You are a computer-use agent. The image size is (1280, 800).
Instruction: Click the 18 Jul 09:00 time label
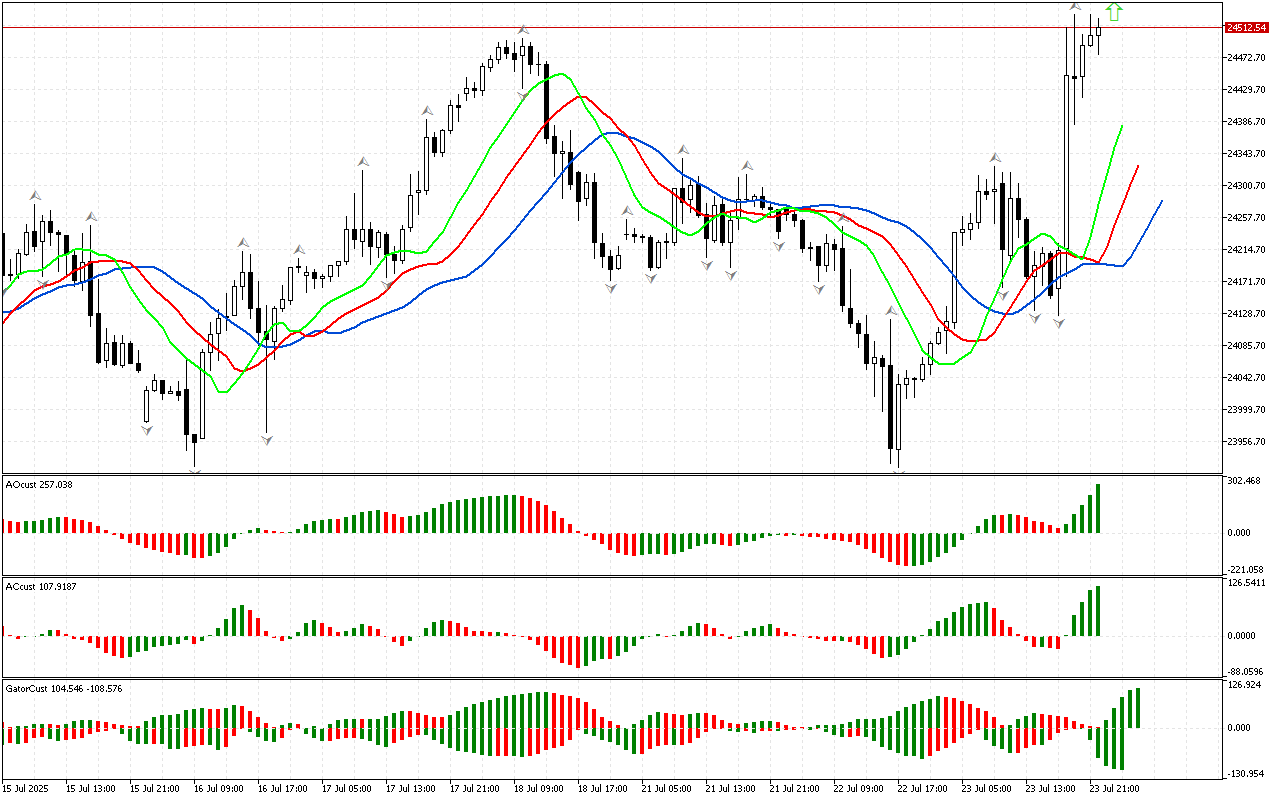539,788
